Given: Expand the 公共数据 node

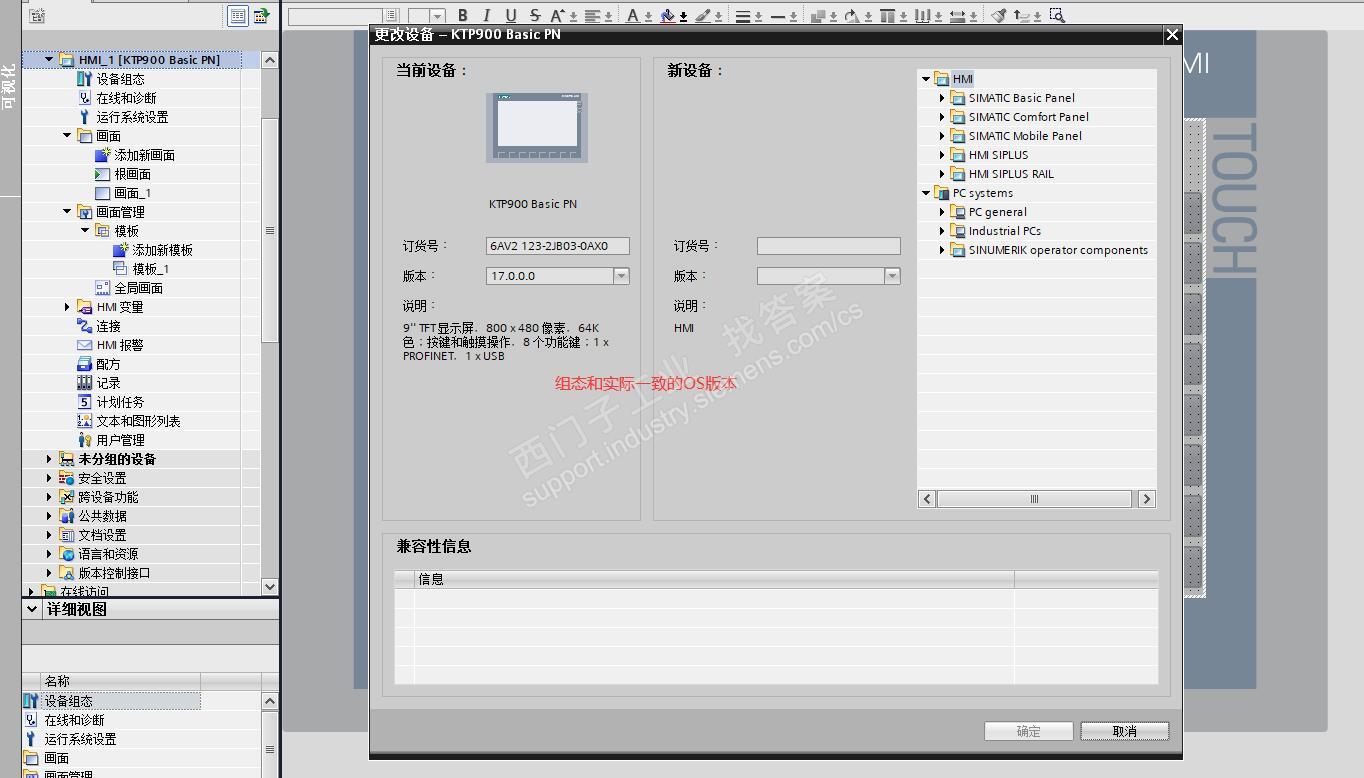Looking at the screenshot, I should coord(49,516).
